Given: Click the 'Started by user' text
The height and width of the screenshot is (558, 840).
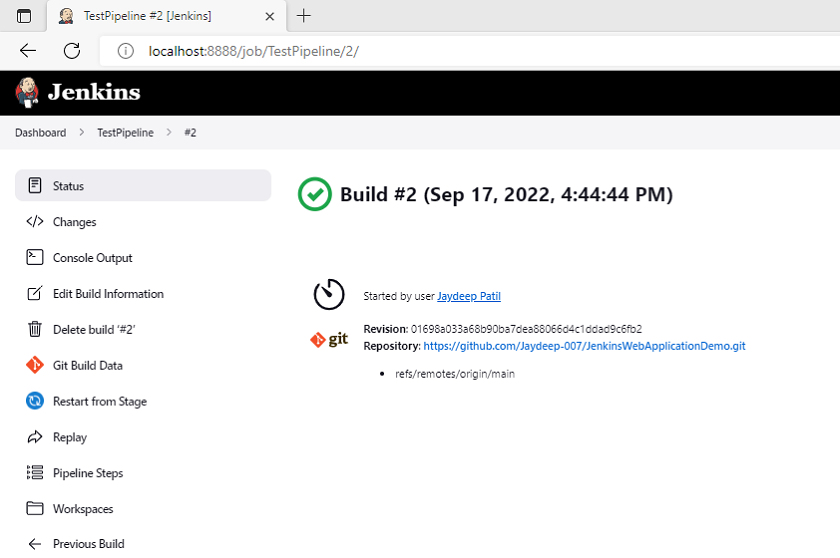Looking at the screenshot, I should click(399, 296).
